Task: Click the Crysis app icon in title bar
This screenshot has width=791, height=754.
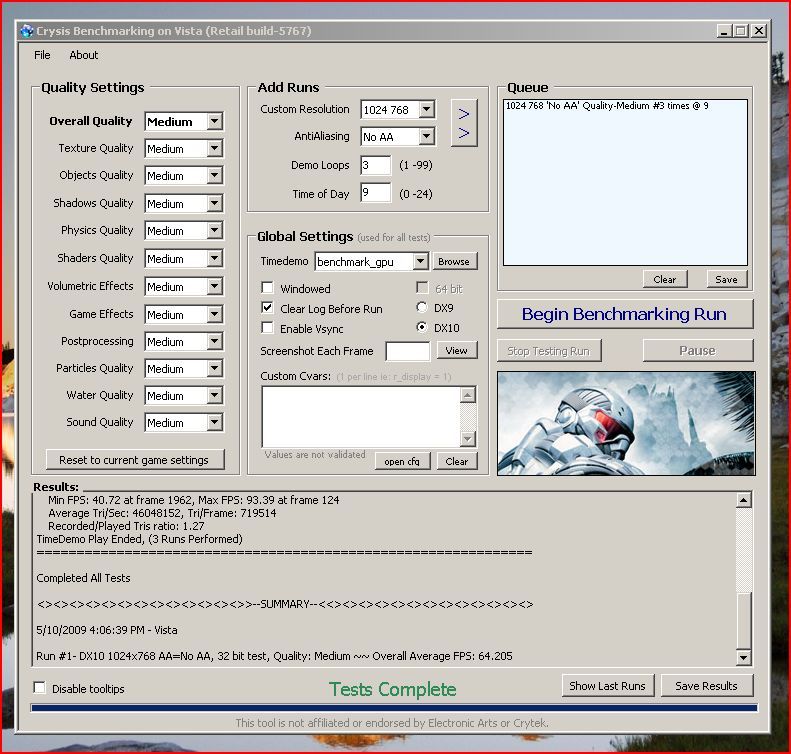Action: [27, 31]
